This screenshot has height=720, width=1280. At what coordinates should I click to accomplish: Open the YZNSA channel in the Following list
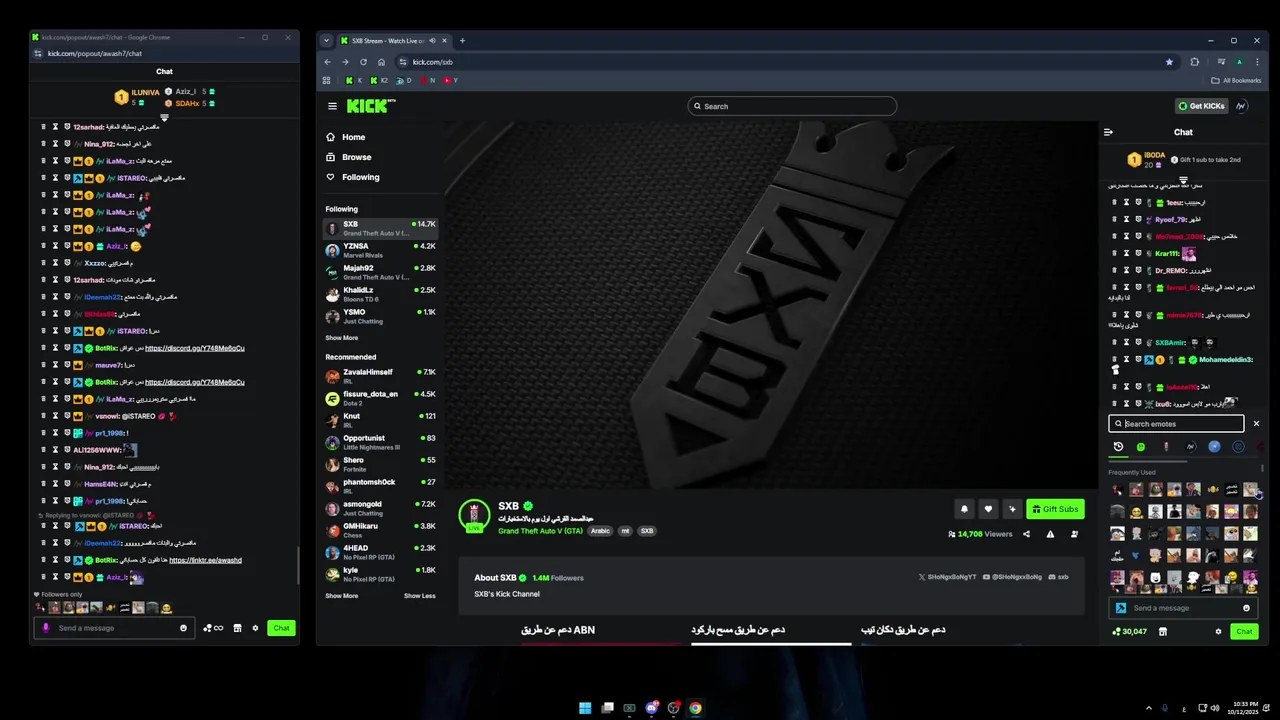point(380,250)
